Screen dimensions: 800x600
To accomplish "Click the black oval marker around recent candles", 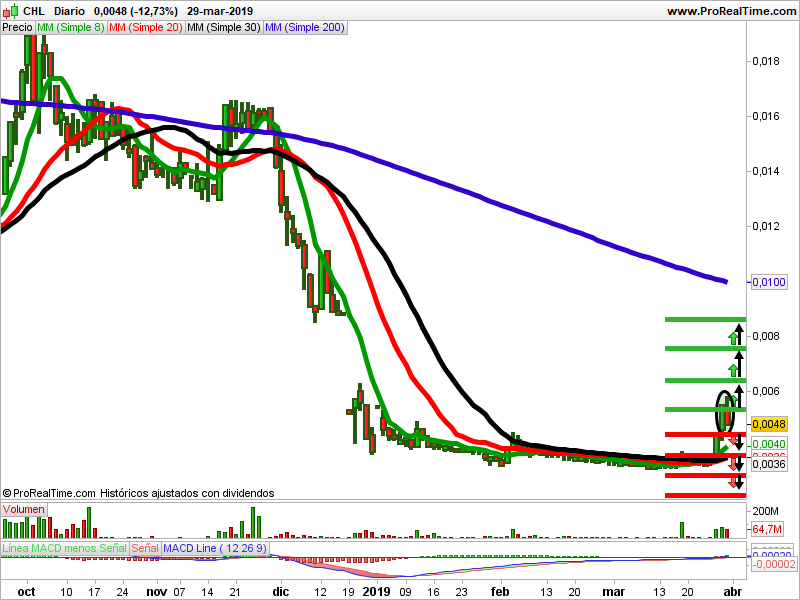I will point(726,411).
